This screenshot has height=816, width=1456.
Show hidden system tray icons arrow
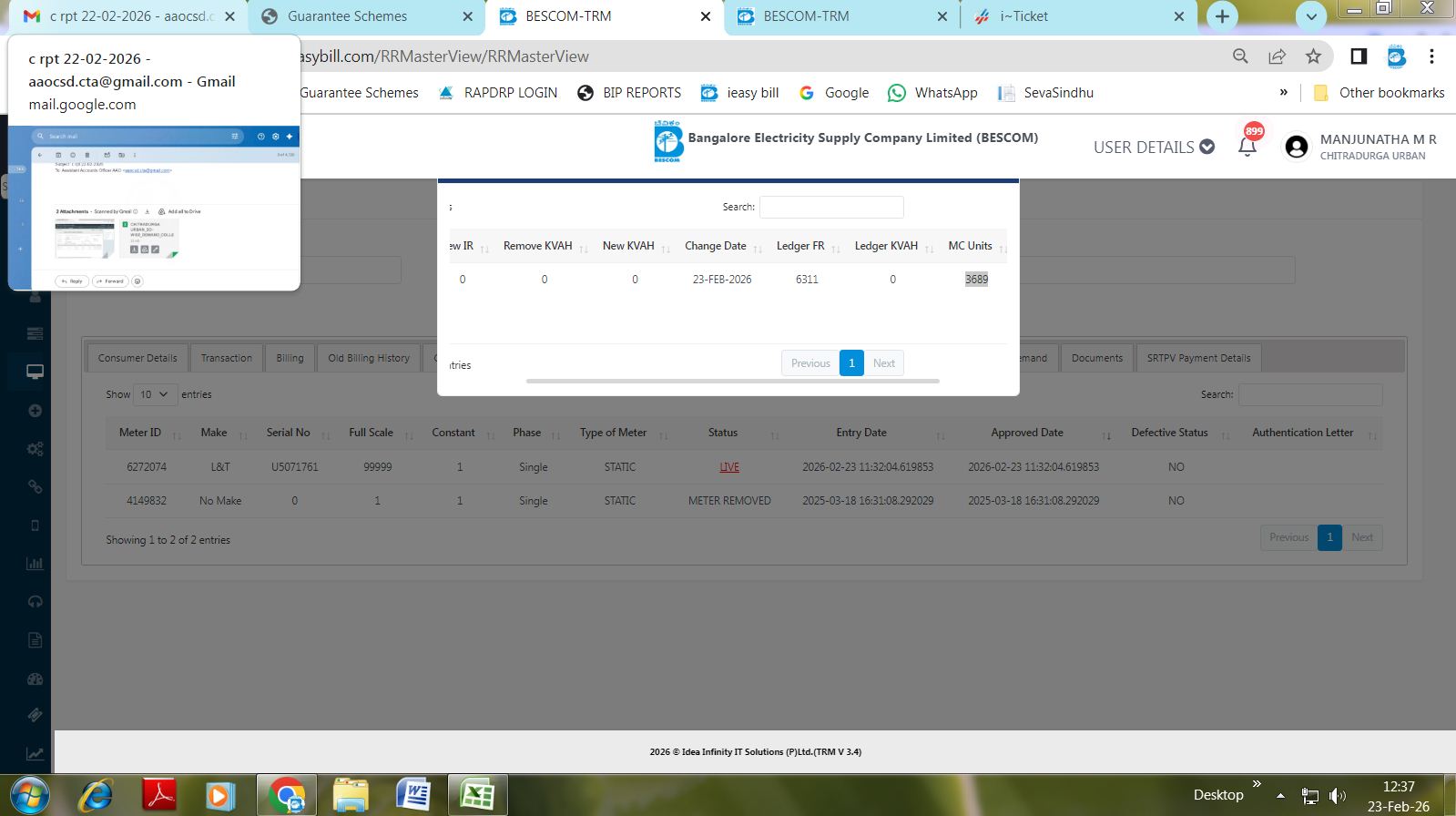(x=1281, y=796)
